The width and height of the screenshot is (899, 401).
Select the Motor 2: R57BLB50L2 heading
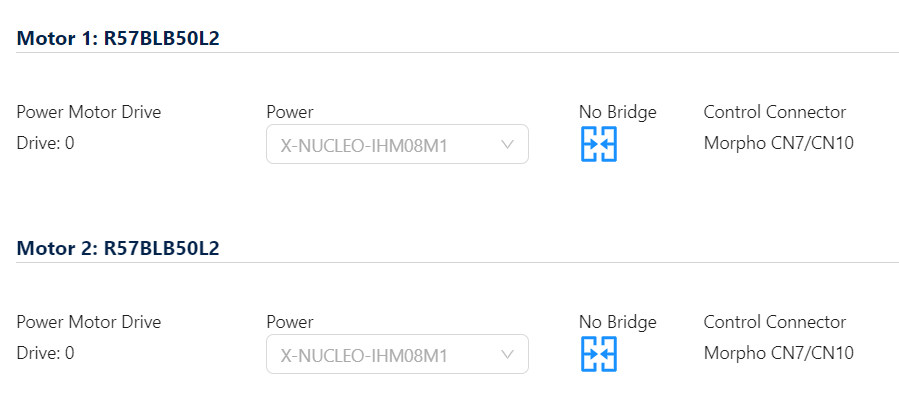click(x=118, y=248)
